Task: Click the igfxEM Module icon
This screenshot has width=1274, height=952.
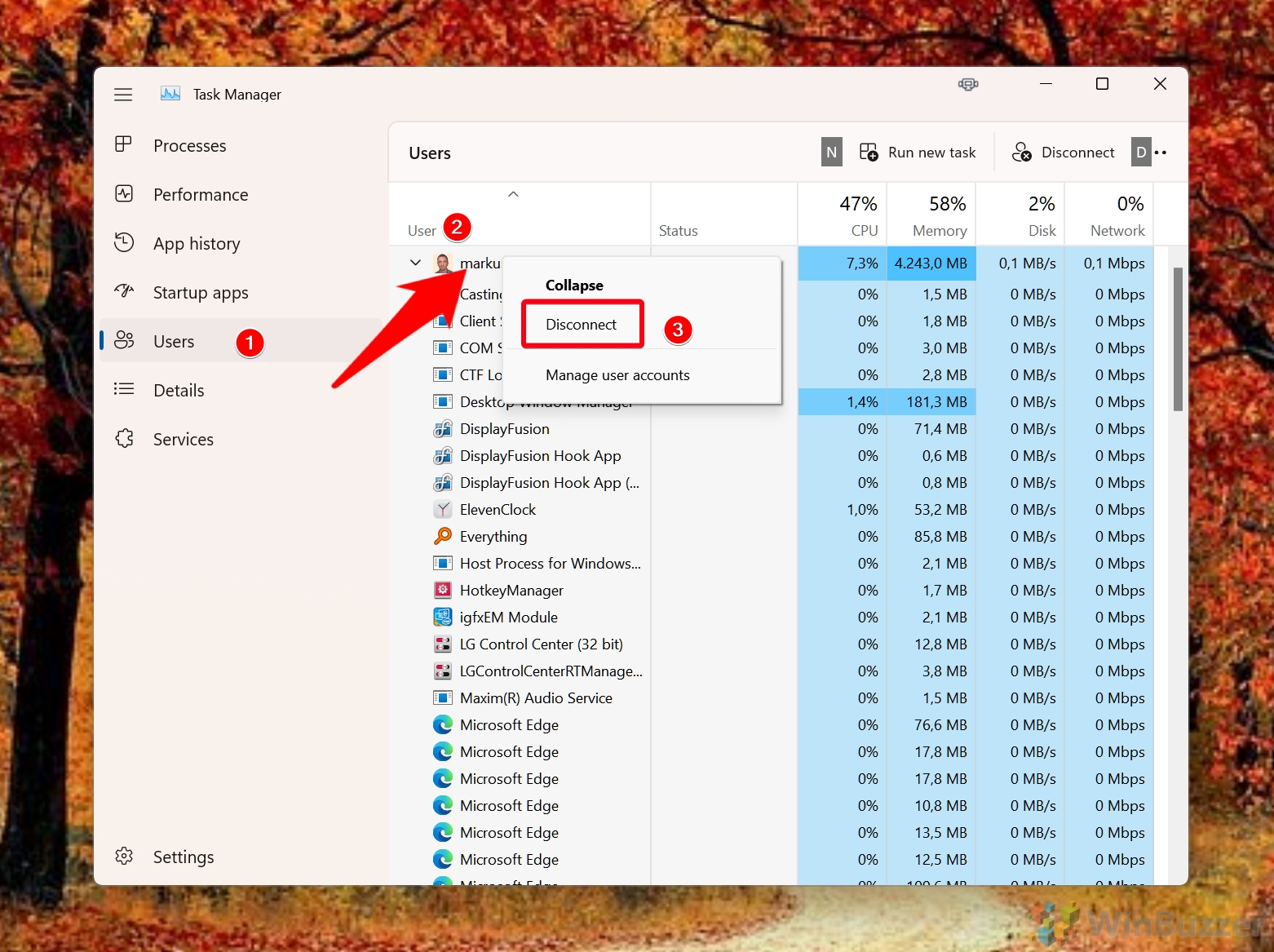Action: click(443, 618)
